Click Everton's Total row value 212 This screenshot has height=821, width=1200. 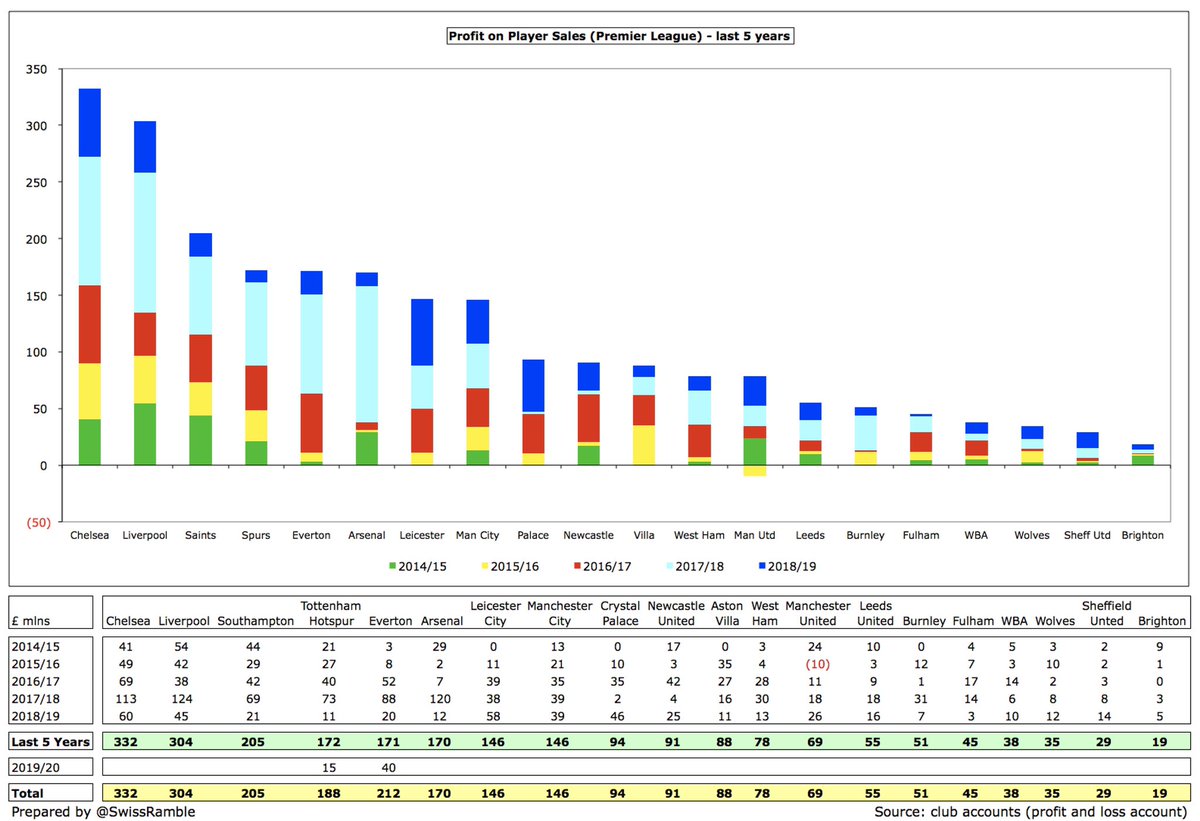pos(388,793)
